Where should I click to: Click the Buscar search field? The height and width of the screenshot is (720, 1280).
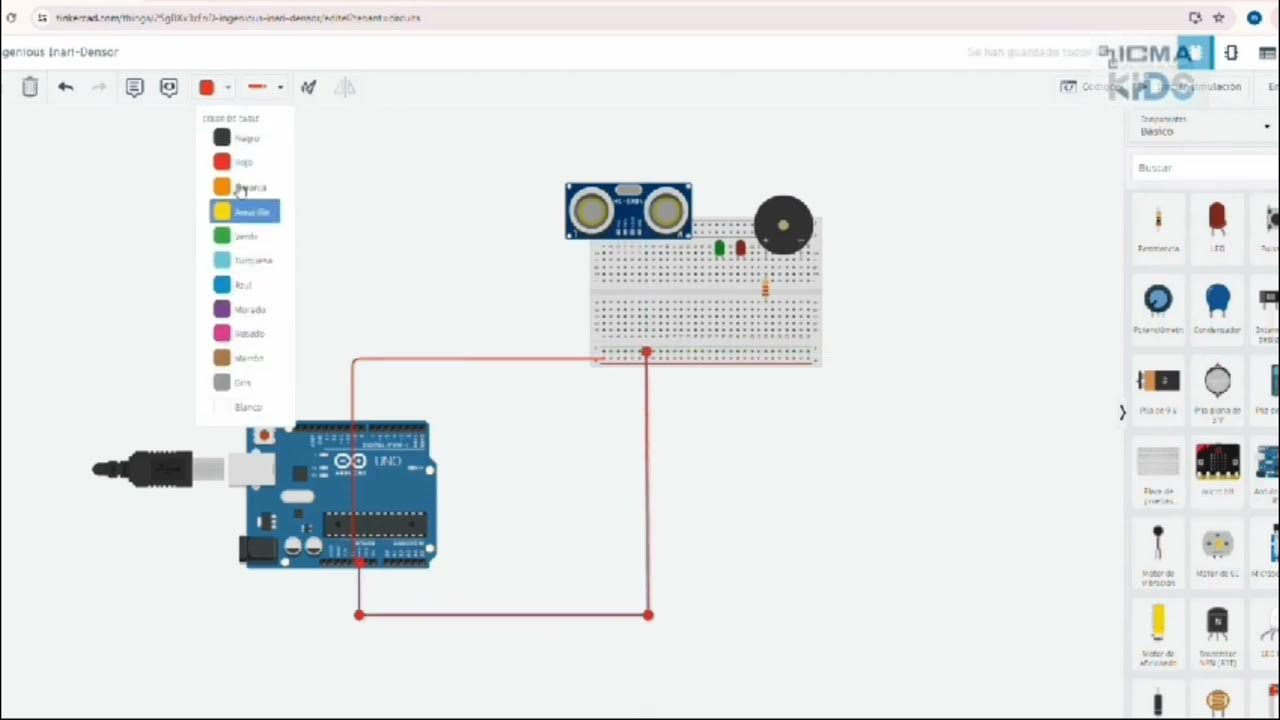pos(1205,168)
